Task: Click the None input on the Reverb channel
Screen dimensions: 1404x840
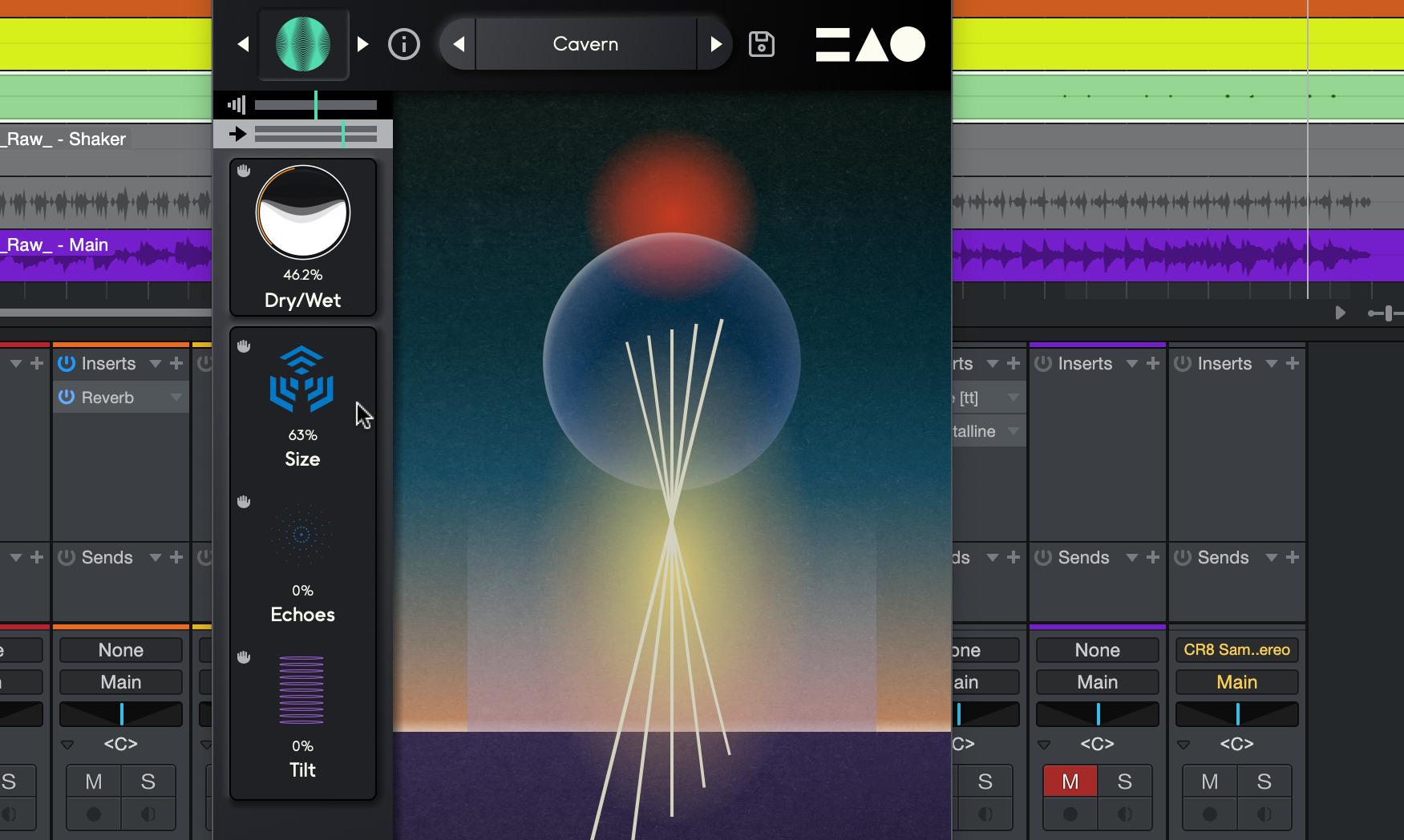Action: (x=121, y=650)
